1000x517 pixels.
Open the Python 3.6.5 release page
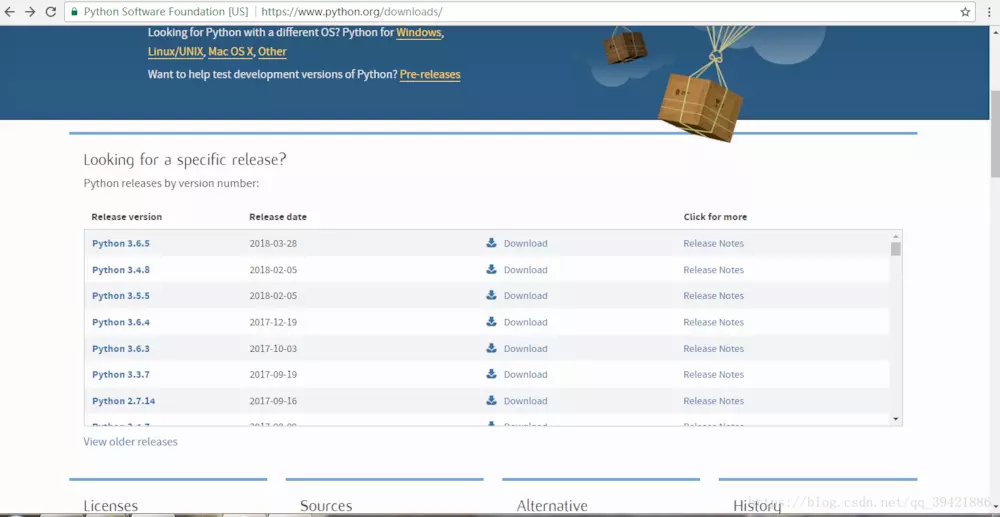(x=121, y=244)
